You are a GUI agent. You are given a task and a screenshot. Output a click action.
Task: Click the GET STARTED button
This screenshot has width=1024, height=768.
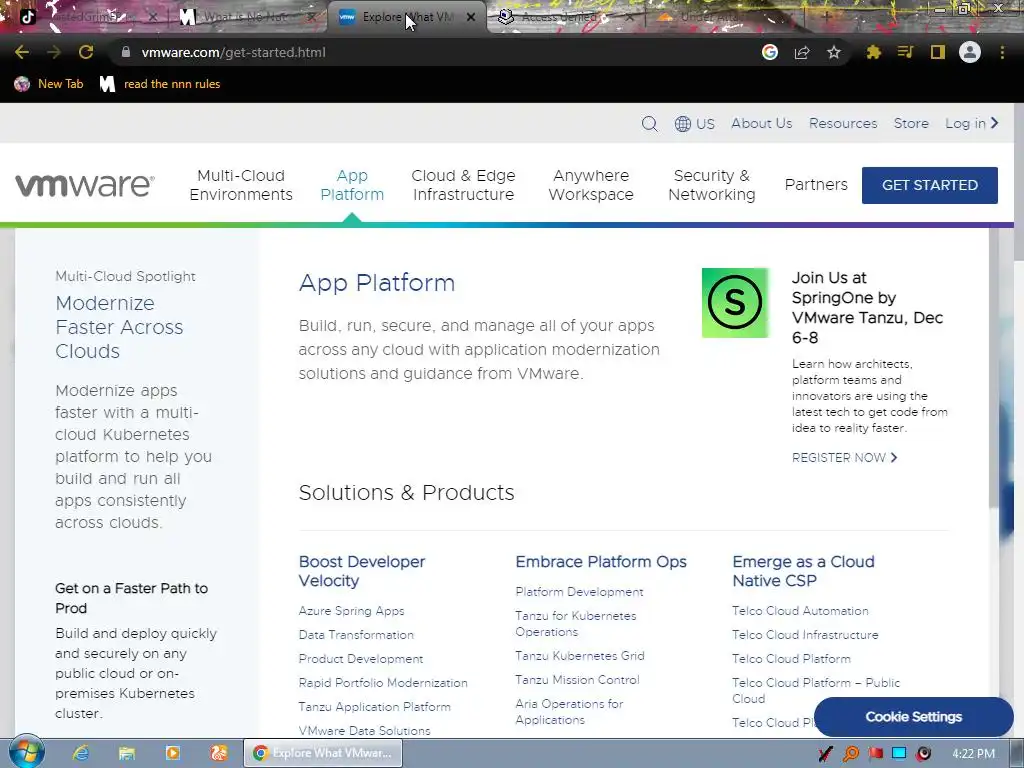click(930, 185)
